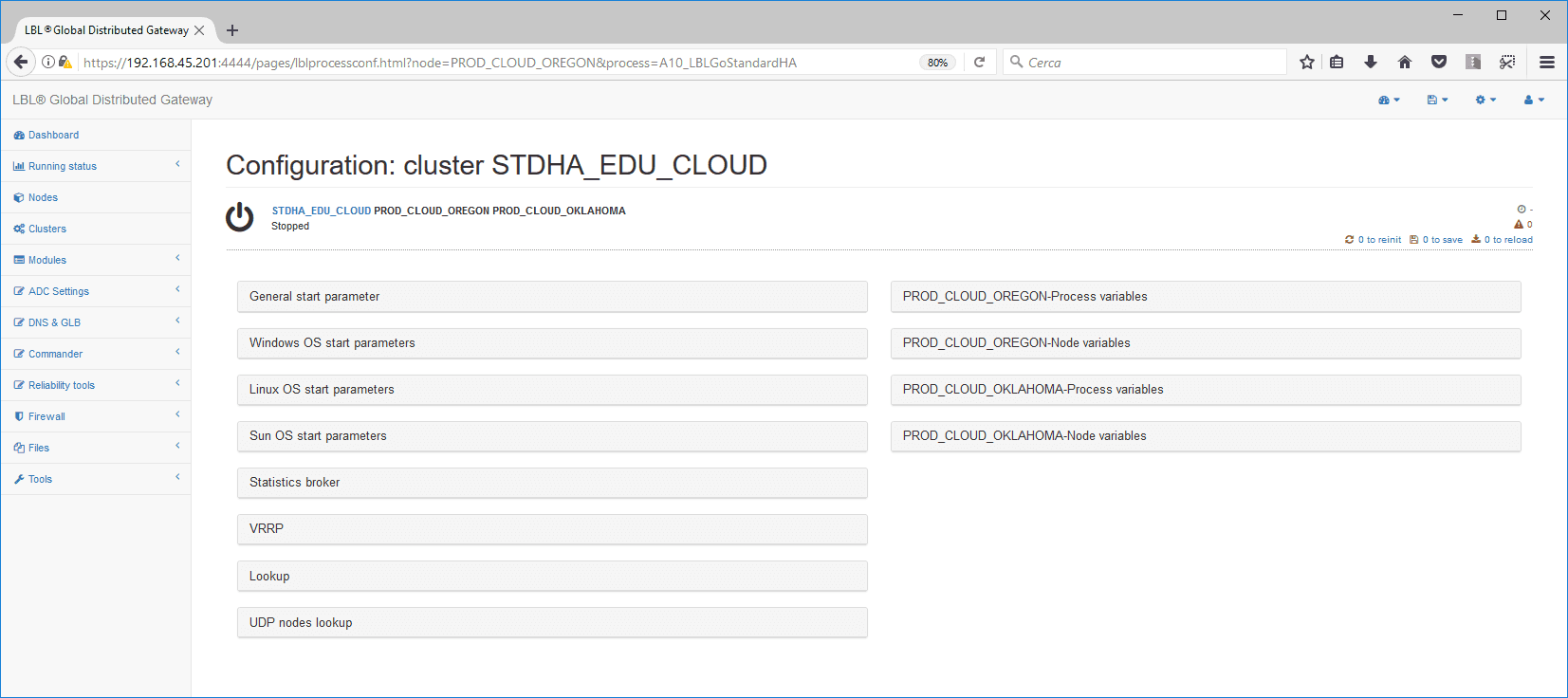Click the STDHA_EDU_CLOUD cluster link
The height and width of the screenshot is (698, 1568).
[x=321, y=211]
